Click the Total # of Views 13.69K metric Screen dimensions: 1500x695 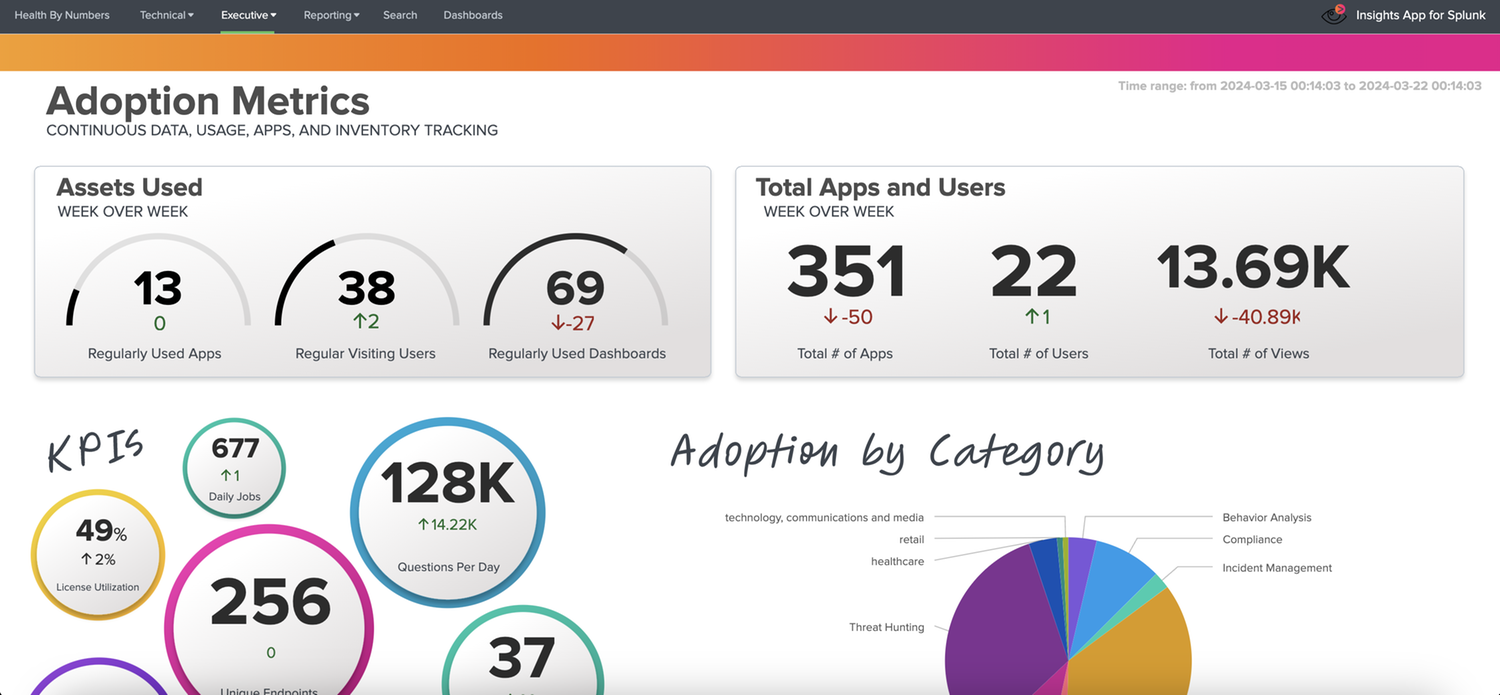coord(1253,270)
